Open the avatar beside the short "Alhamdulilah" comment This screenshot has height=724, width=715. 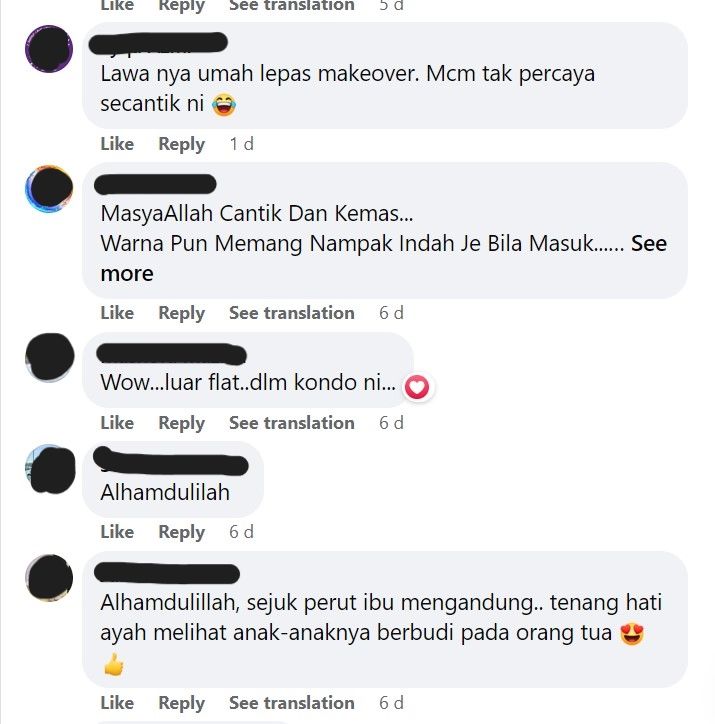coord(50,468)
